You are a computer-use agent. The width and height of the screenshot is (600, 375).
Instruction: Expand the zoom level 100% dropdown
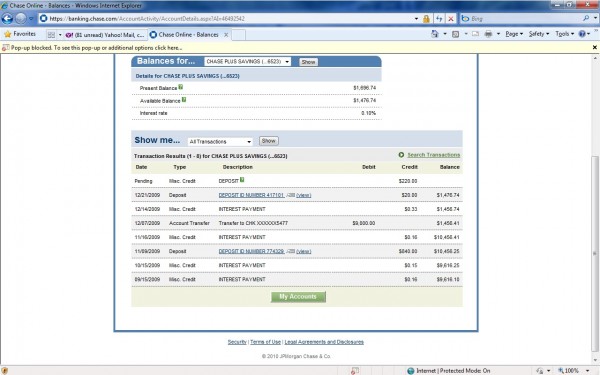point(587,370)
